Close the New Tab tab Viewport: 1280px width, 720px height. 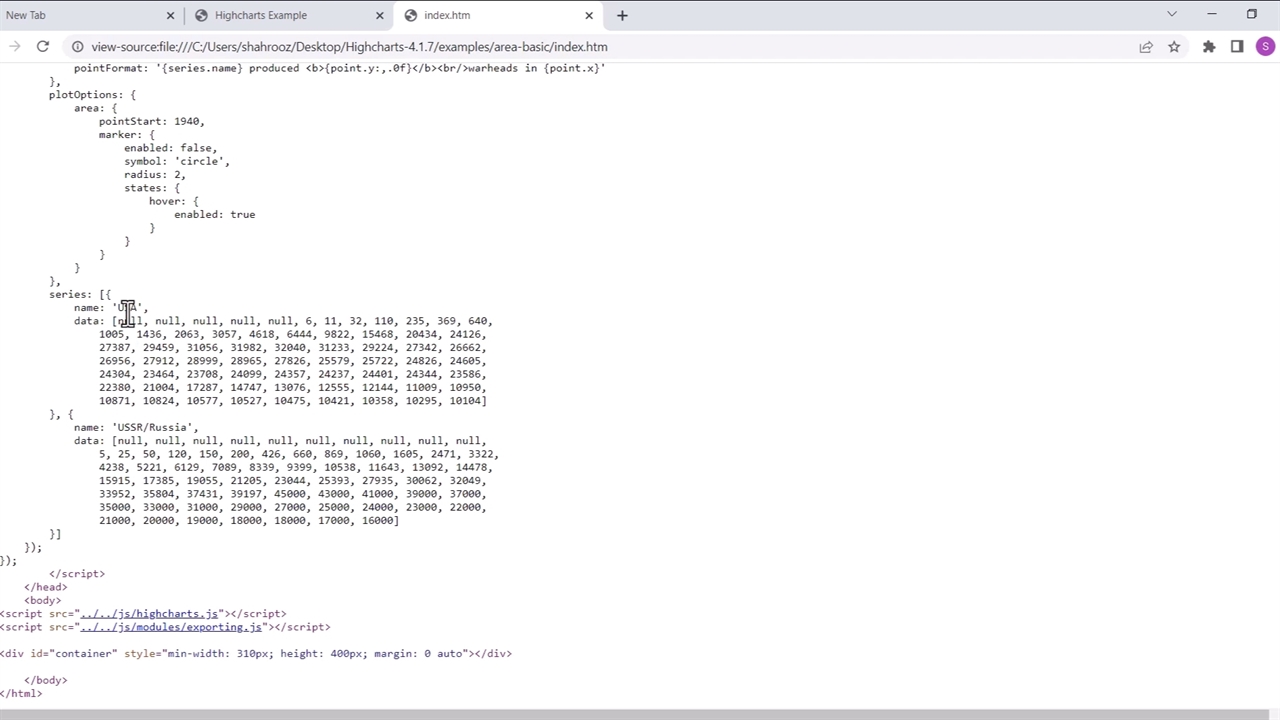(x=170, y=15)
